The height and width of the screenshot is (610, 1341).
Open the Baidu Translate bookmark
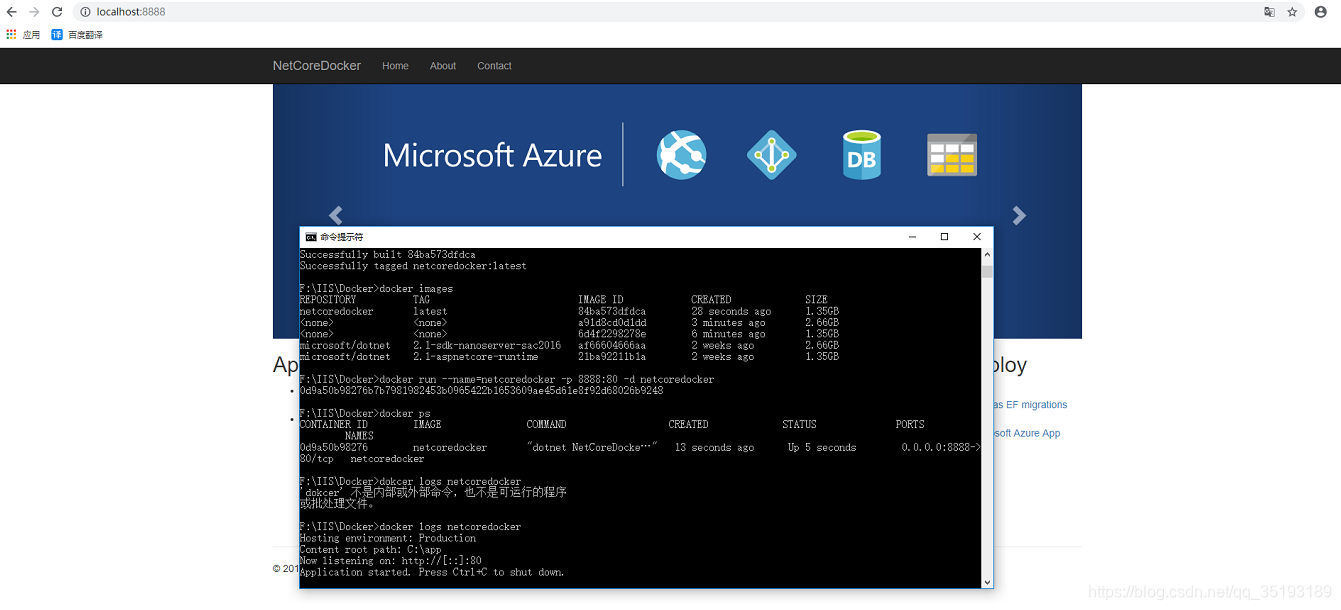[x=77, y=35]
